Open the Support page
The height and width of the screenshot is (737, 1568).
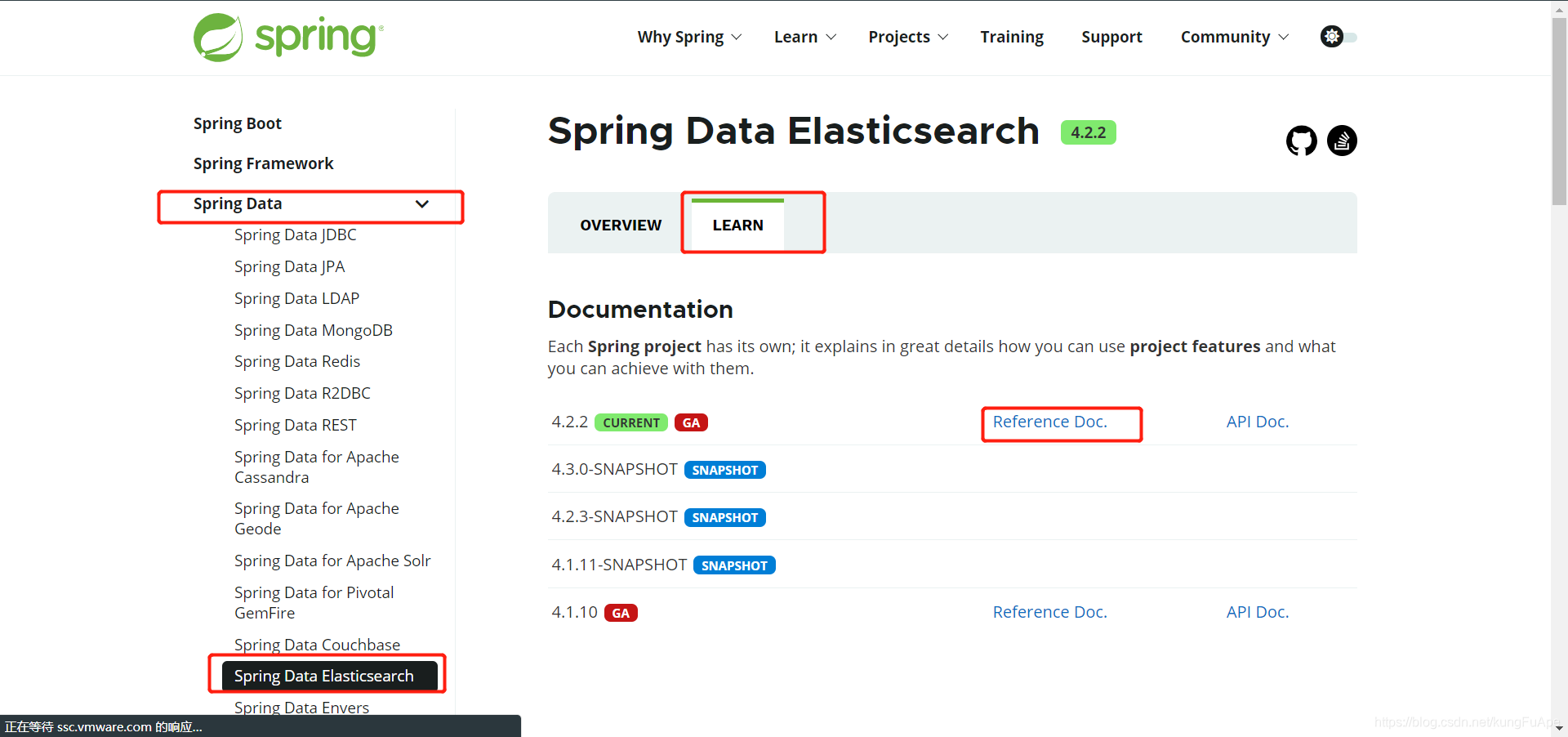pyautogui.click(x=1111, y=37)
